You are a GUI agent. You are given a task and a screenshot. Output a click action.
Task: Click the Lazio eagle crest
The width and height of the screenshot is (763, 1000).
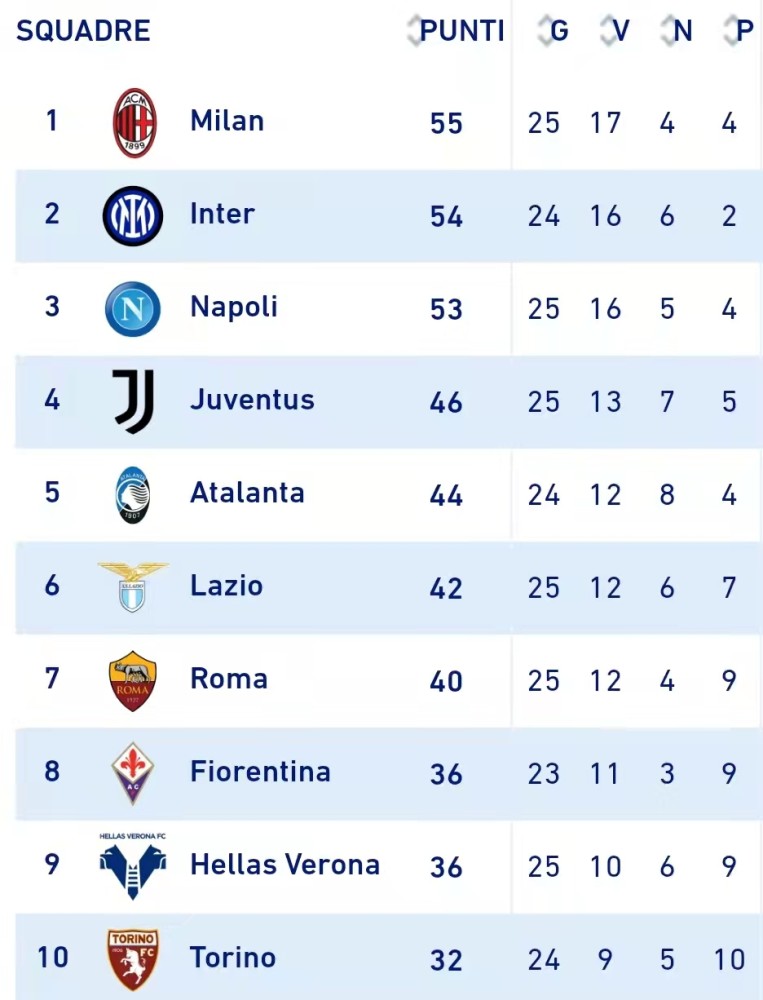click(133, 587)
